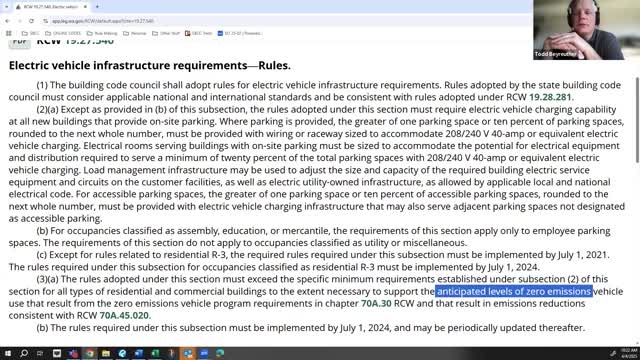Open Microsoft Excel from the taskbar

[155, 353]
